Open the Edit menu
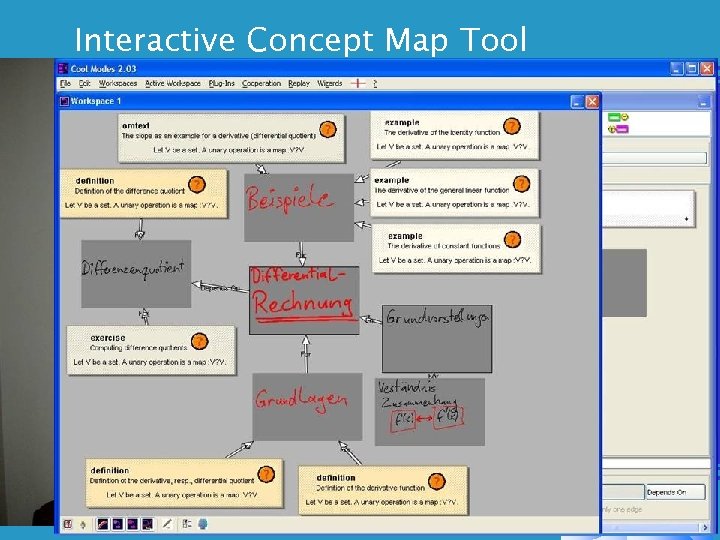 (x=84, y=84)
